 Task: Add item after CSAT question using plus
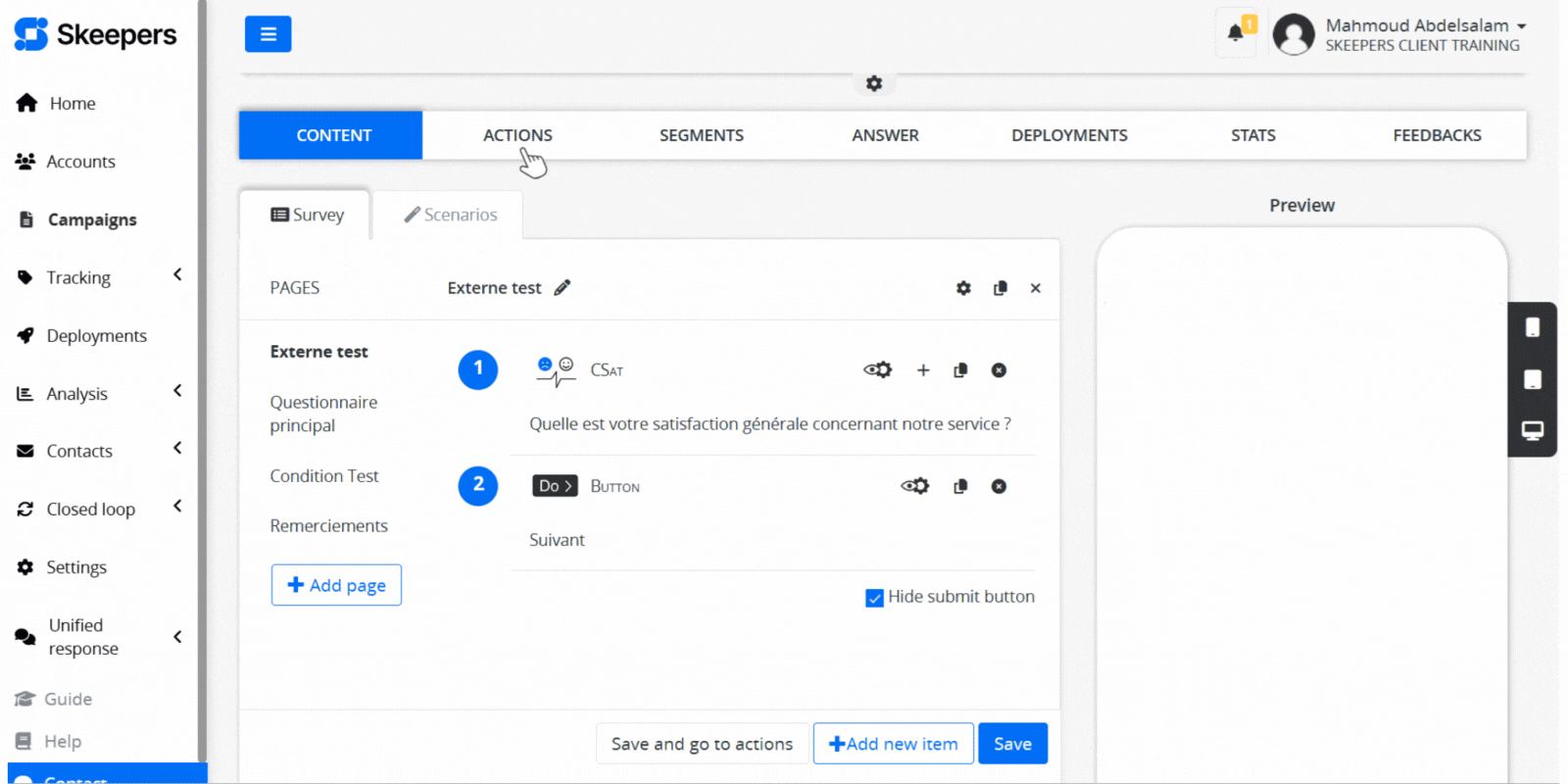922,370
